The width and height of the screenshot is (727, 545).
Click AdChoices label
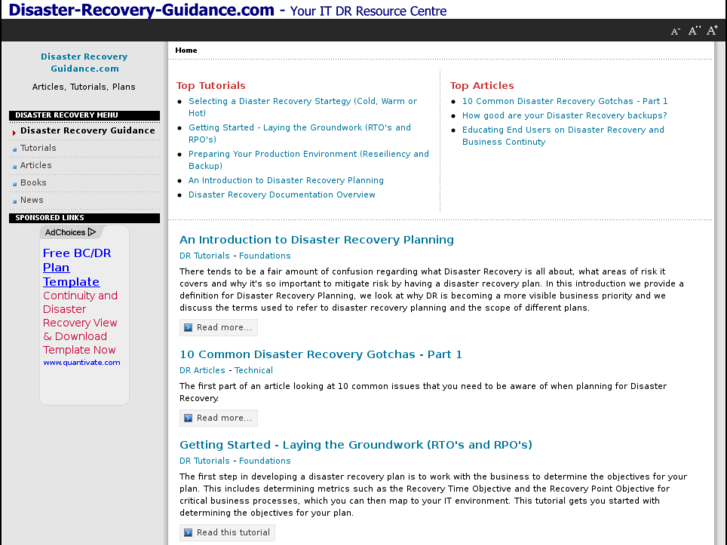click(65, 232)
